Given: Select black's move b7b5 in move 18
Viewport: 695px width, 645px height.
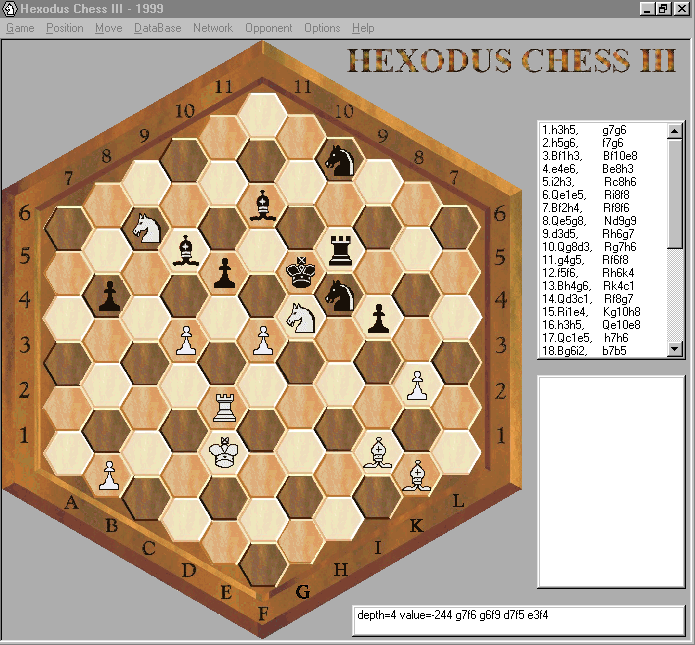Looking at the screenshot, I should tap(614, 351).
